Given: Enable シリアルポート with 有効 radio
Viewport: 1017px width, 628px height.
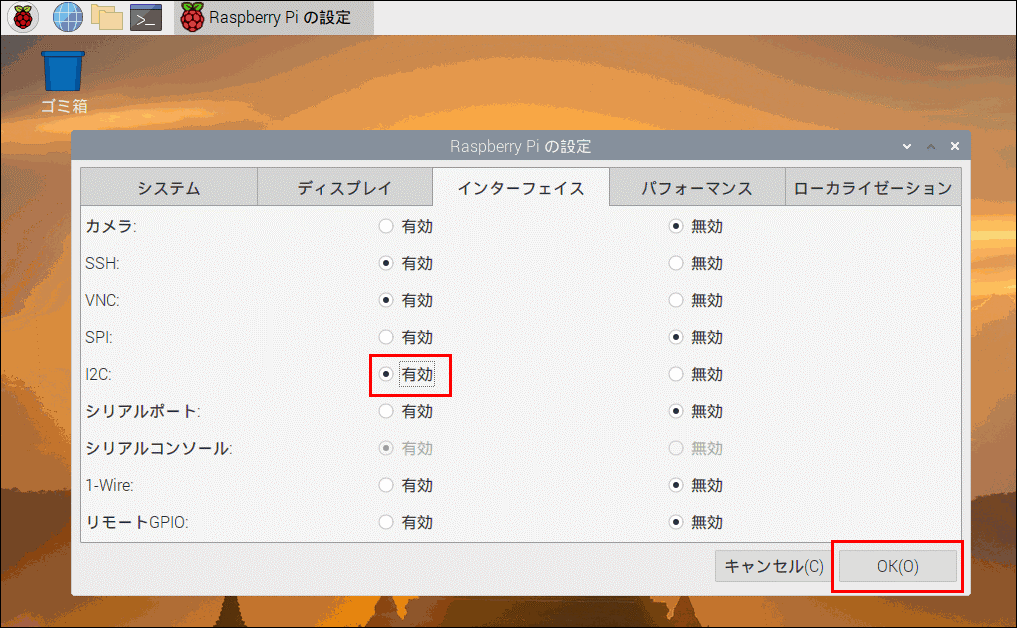Looking at the screenshot, I should (386, 411).
